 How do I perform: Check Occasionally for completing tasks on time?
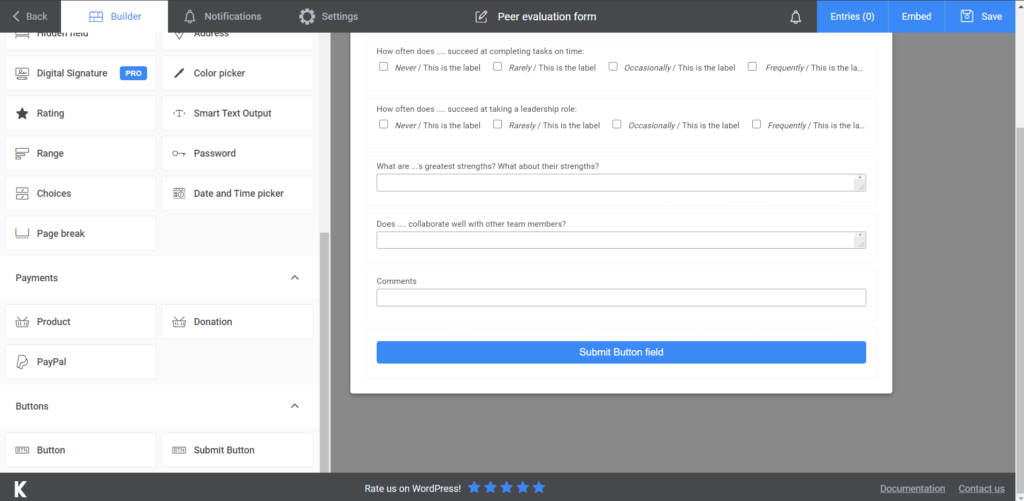coord(613,67)
